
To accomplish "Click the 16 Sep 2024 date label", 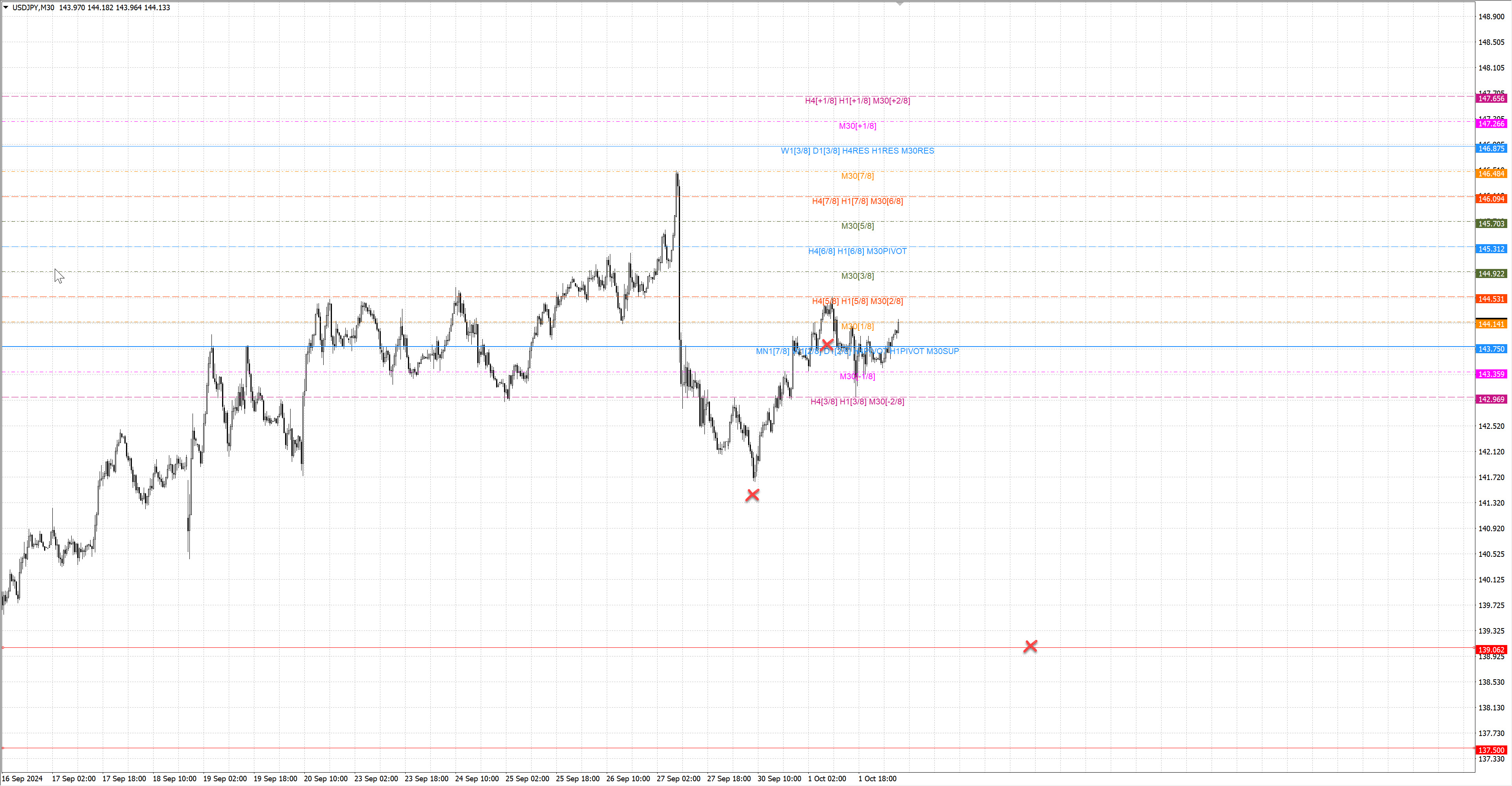I will [x=22, y=779].
